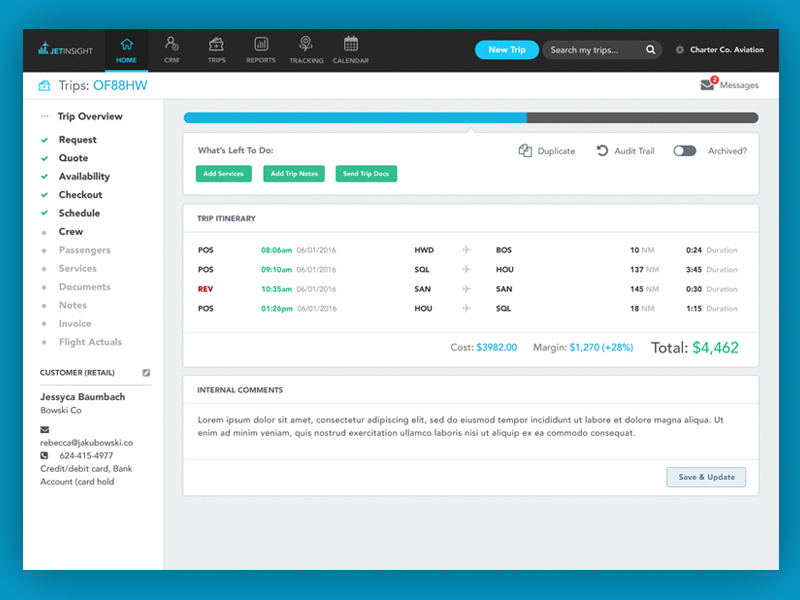Click Save & Update

(706, 477)
